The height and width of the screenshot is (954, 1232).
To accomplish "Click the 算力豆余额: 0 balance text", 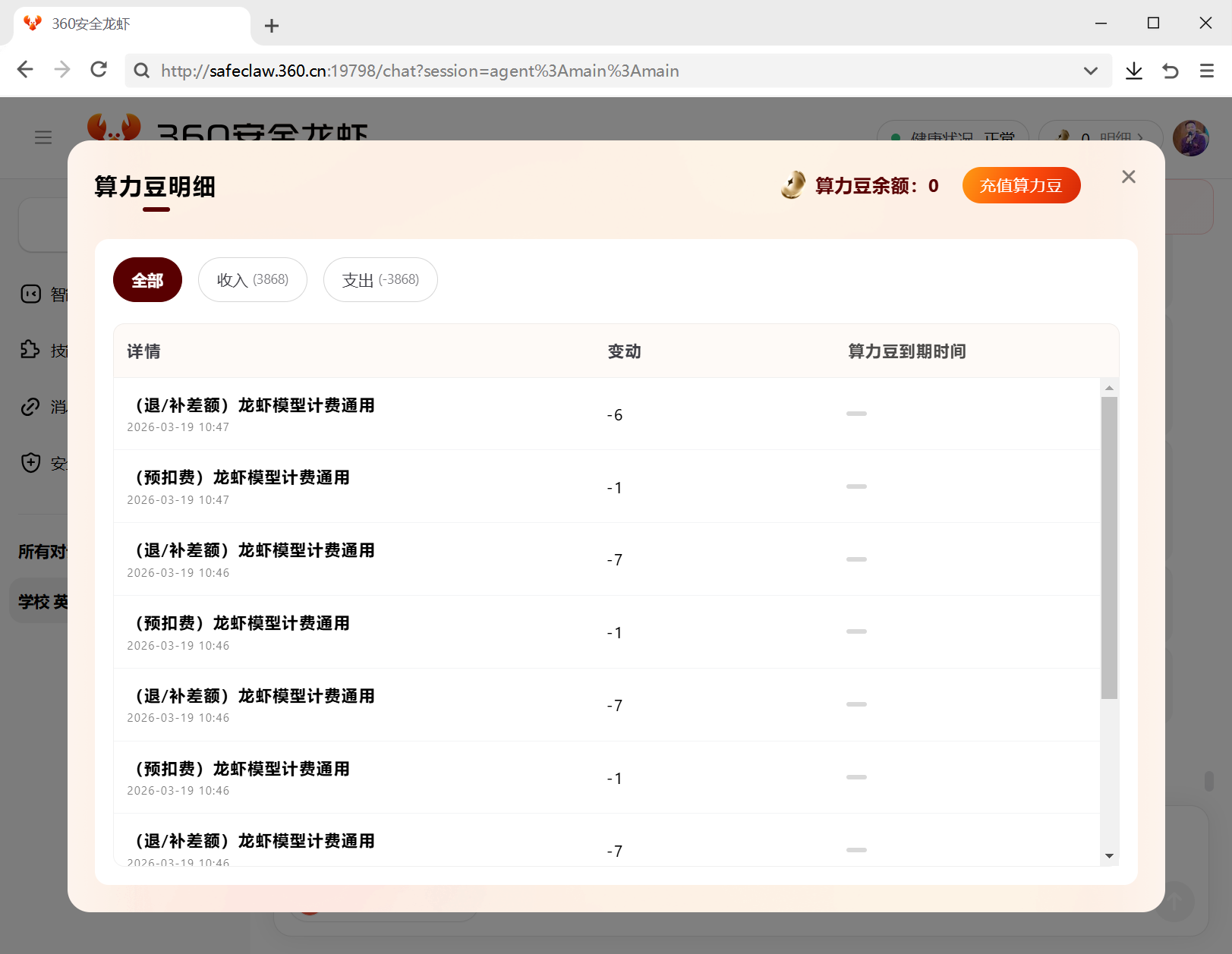I will click(877, 186).
